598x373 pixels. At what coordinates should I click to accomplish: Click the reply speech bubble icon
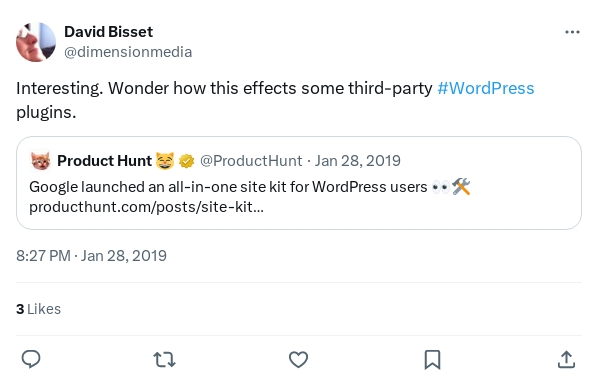pyautogui.click(x=31, y=359)
